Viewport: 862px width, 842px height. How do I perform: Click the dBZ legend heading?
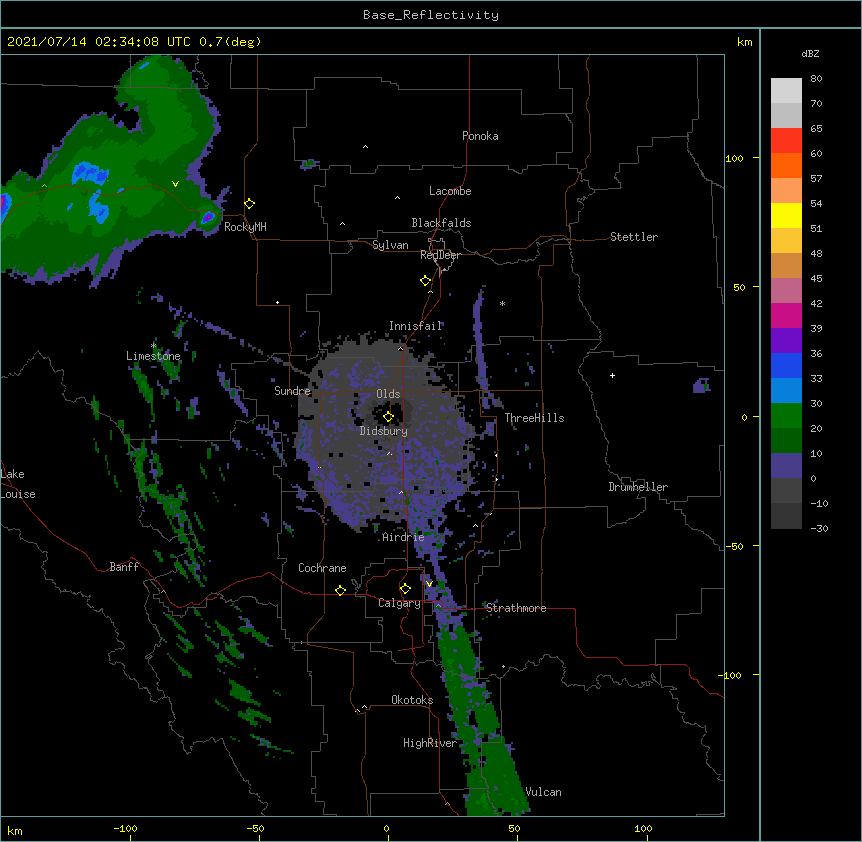coord(810,53)
